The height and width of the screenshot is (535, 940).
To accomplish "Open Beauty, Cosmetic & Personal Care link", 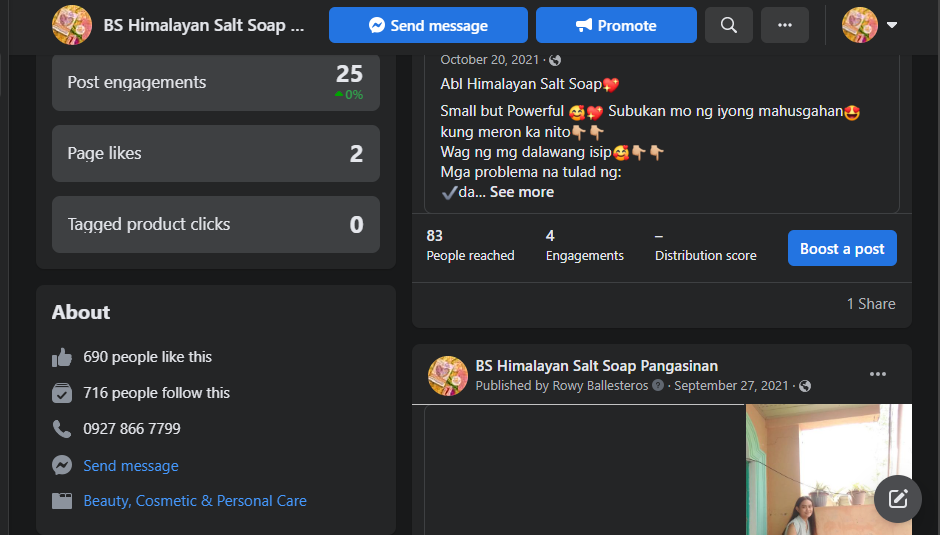I will (195, 501).
